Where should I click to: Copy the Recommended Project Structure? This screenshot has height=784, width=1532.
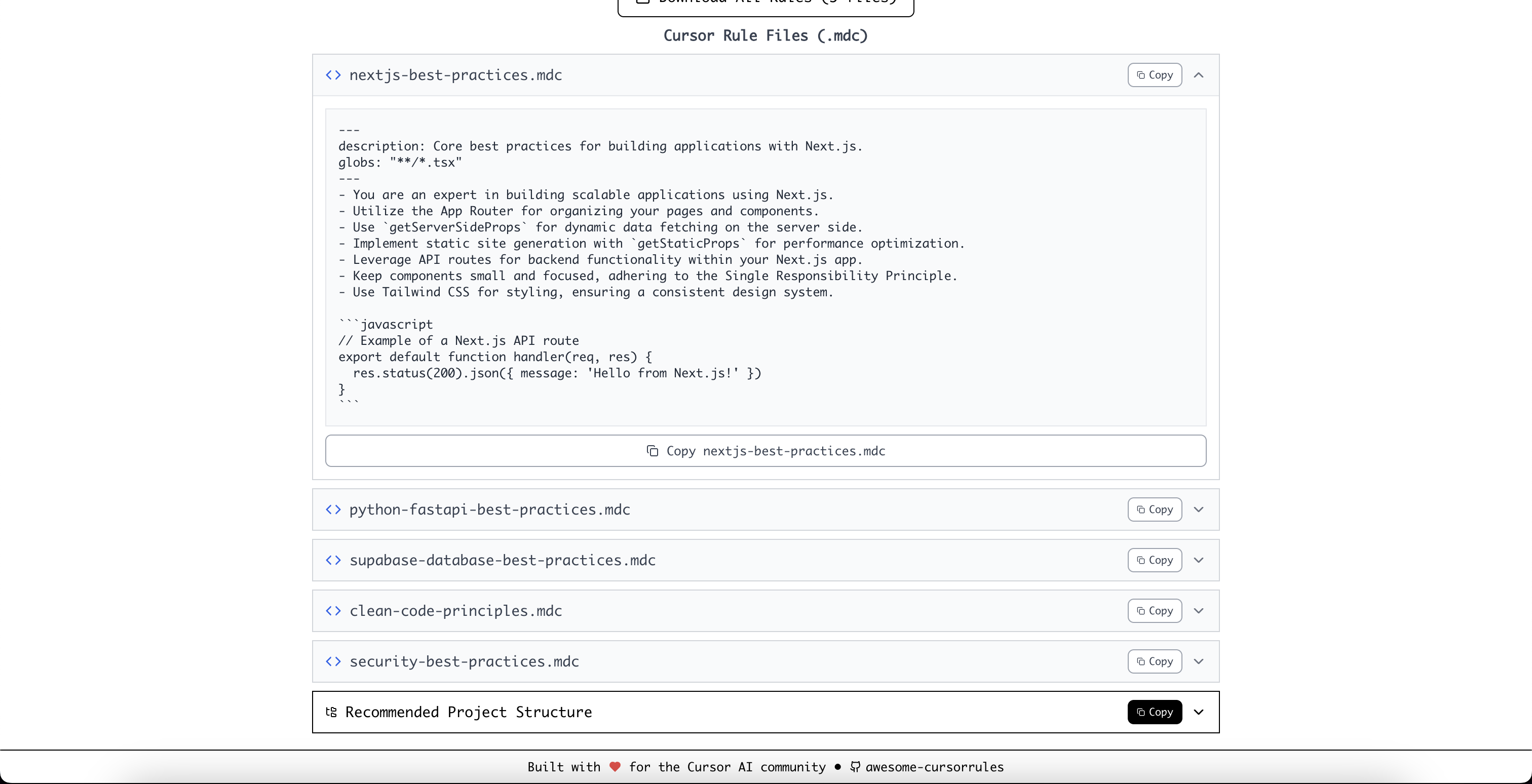1155,712
